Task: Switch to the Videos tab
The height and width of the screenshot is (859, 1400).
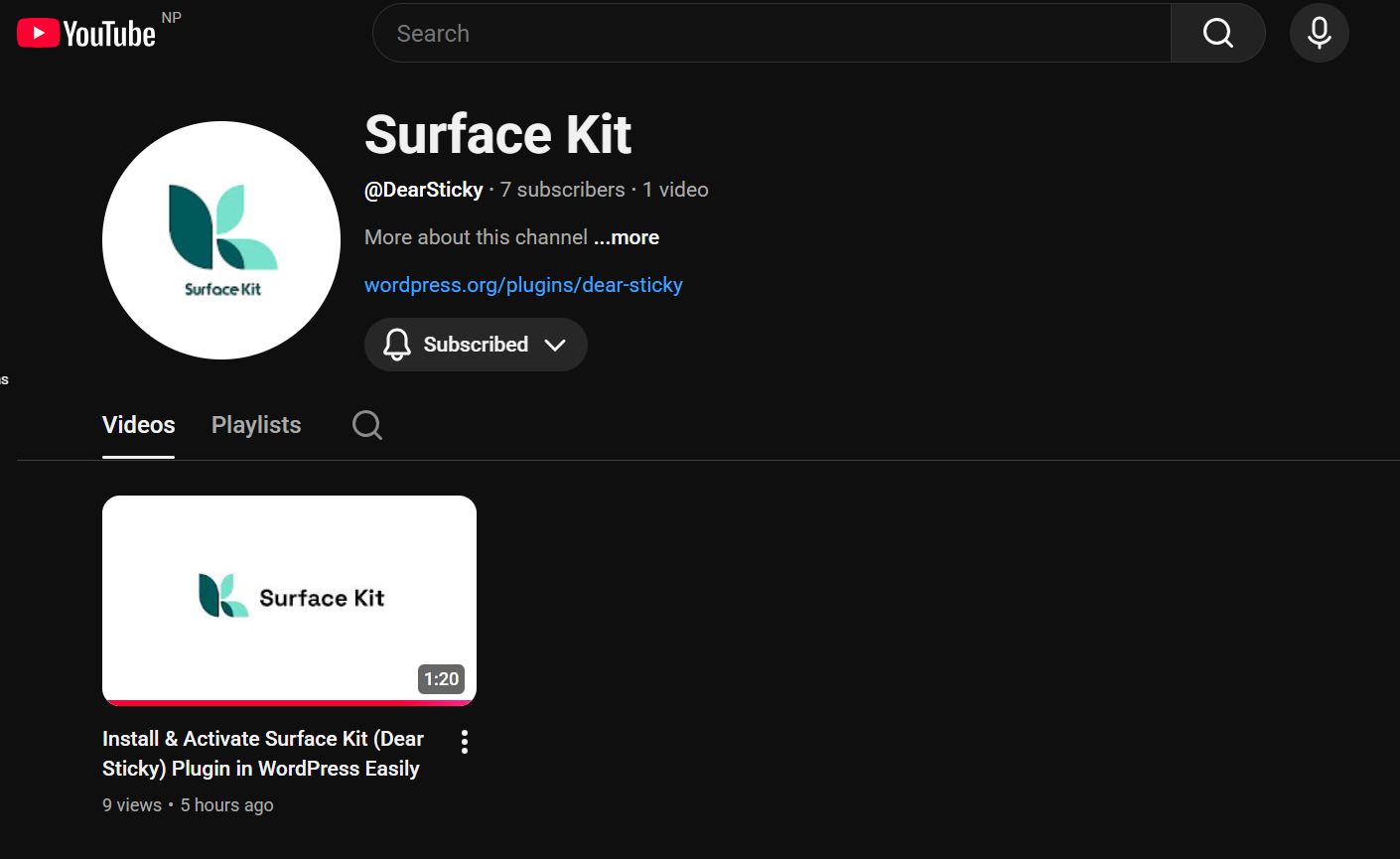Action: (138, 425)
